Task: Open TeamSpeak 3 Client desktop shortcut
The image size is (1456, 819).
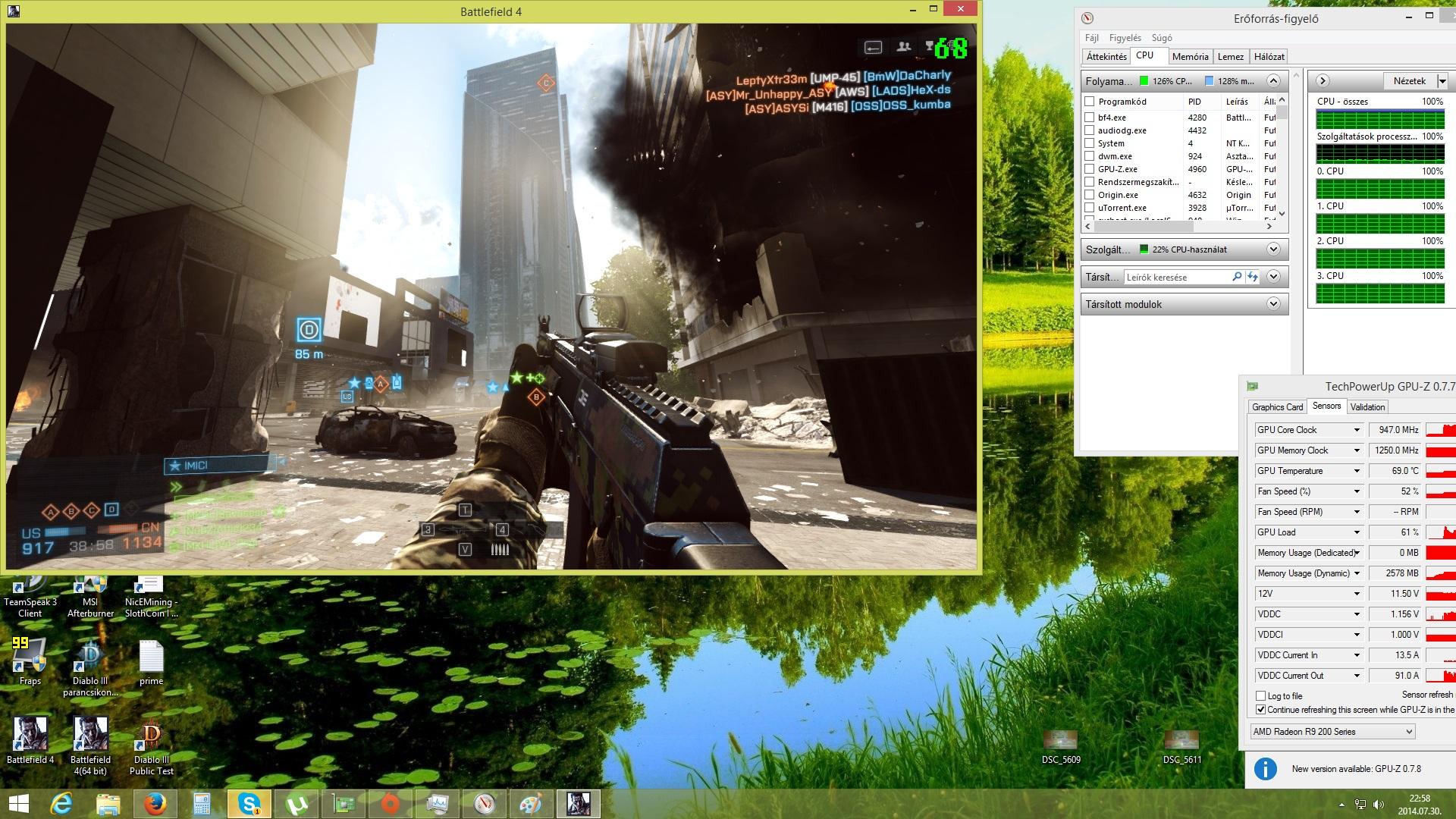Action: click(x=30, y=597)
